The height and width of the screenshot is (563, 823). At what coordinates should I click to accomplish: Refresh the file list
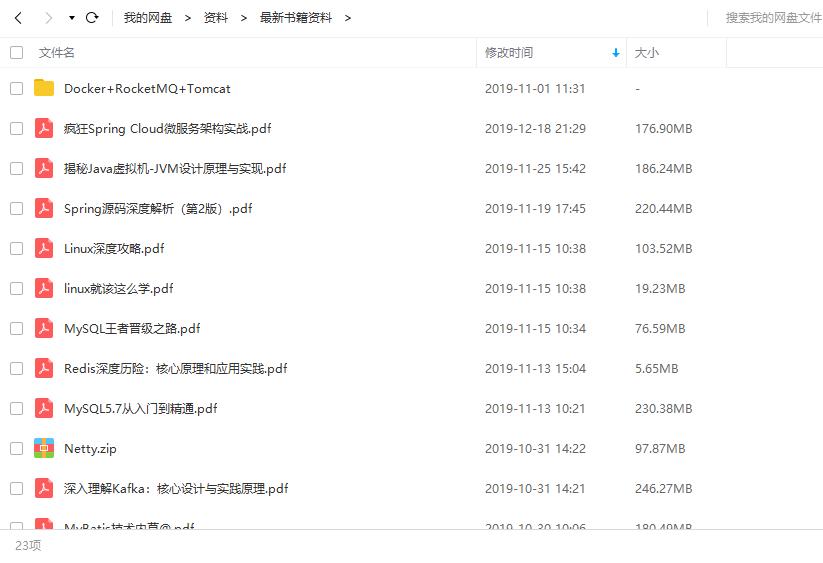click(92, 18)
